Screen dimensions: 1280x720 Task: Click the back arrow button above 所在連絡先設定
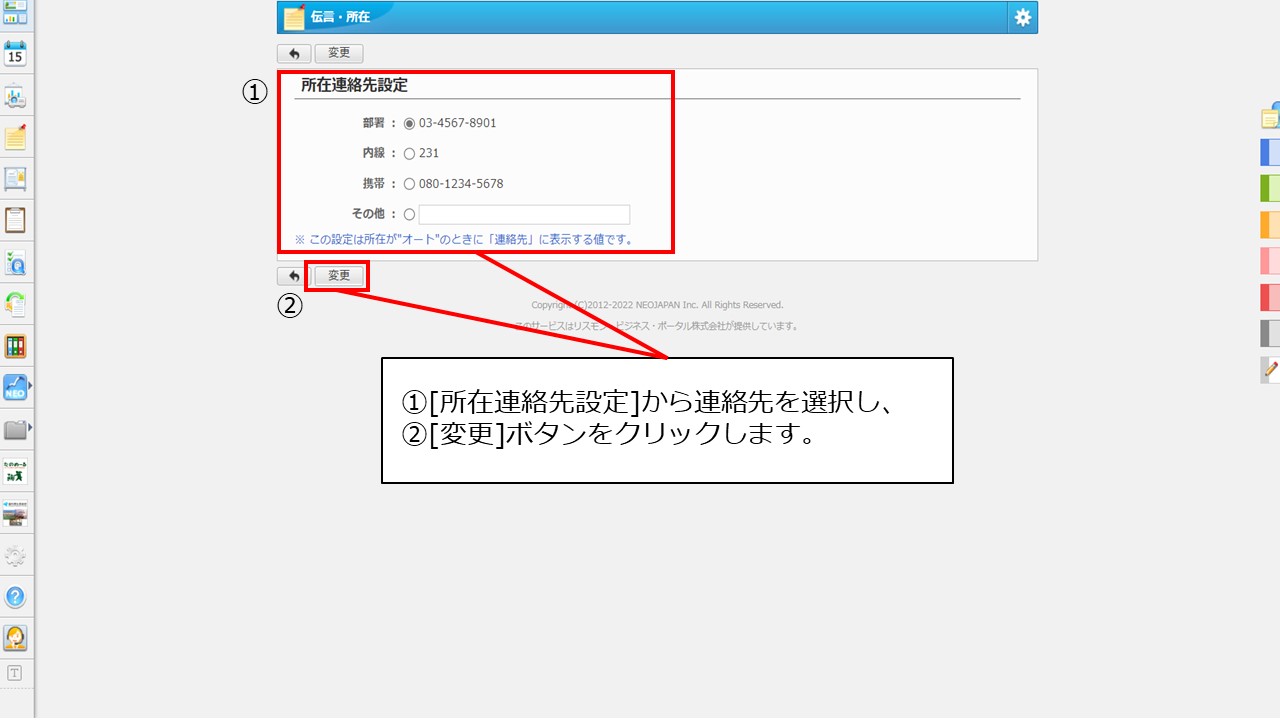[x=293, y=53]
